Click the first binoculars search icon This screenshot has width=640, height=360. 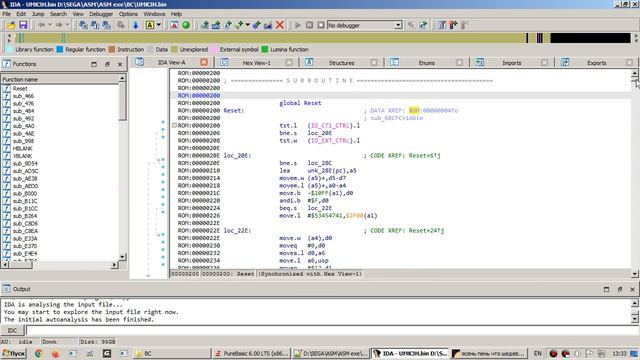click(83, 25)
